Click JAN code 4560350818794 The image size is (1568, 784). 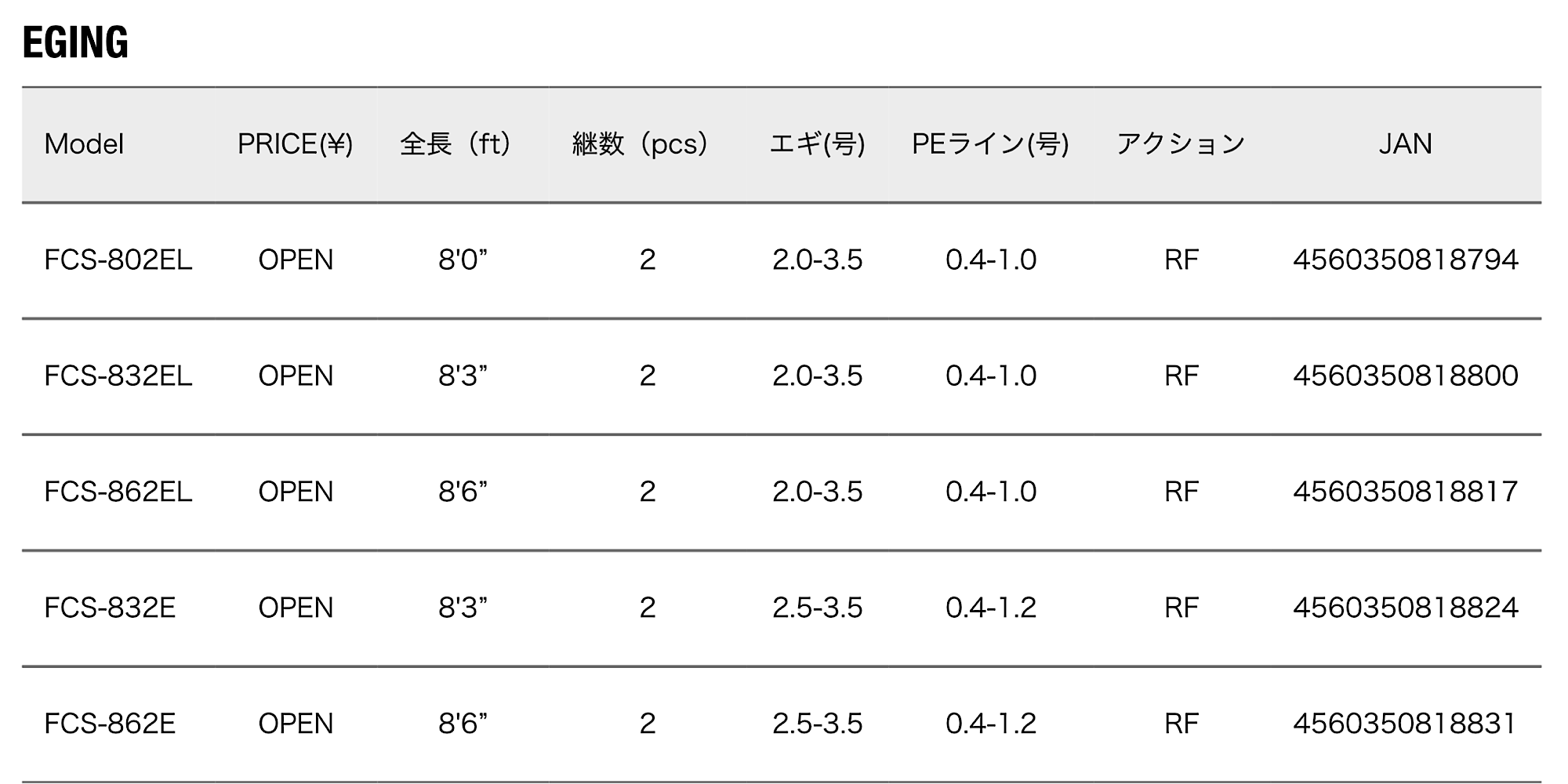click(1405, 260)
